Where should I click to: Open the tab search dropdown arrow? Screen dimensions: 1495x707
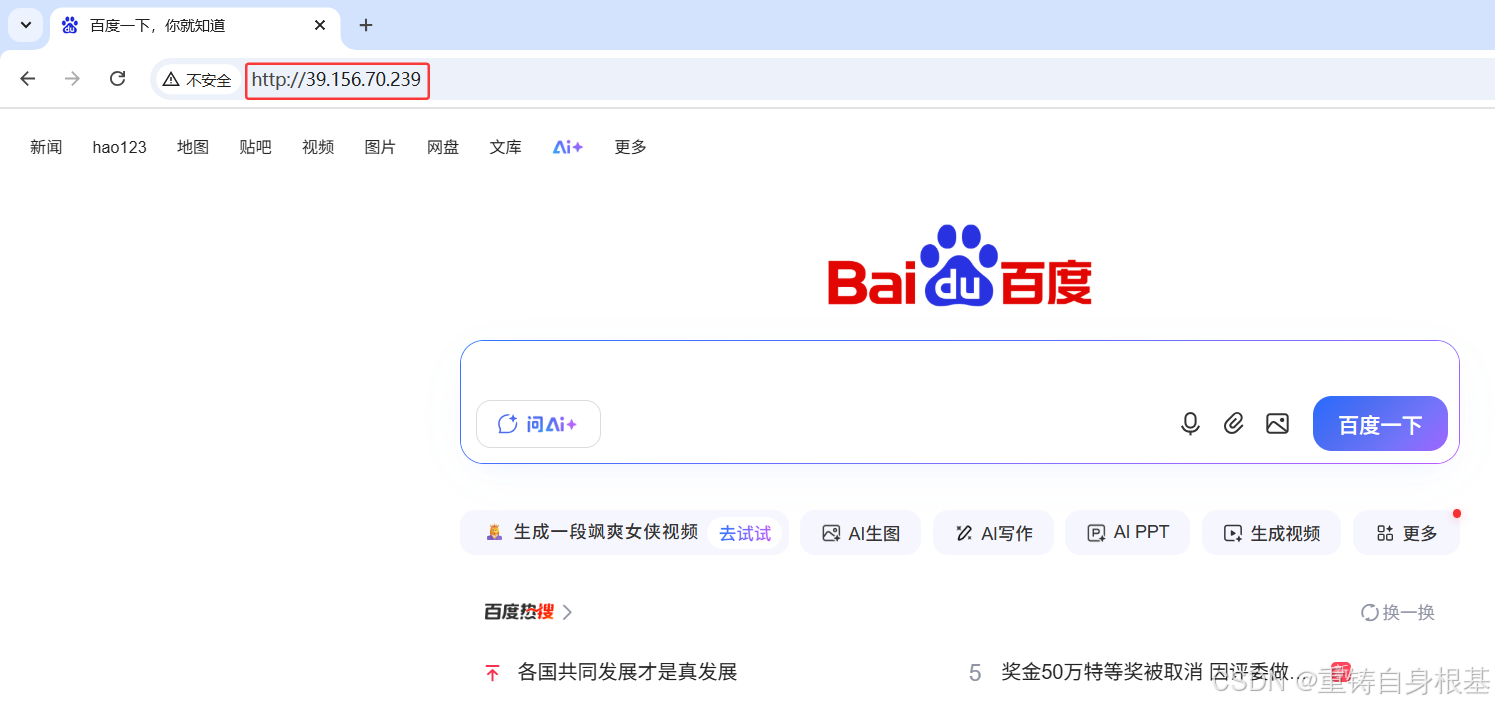[26, 25]
